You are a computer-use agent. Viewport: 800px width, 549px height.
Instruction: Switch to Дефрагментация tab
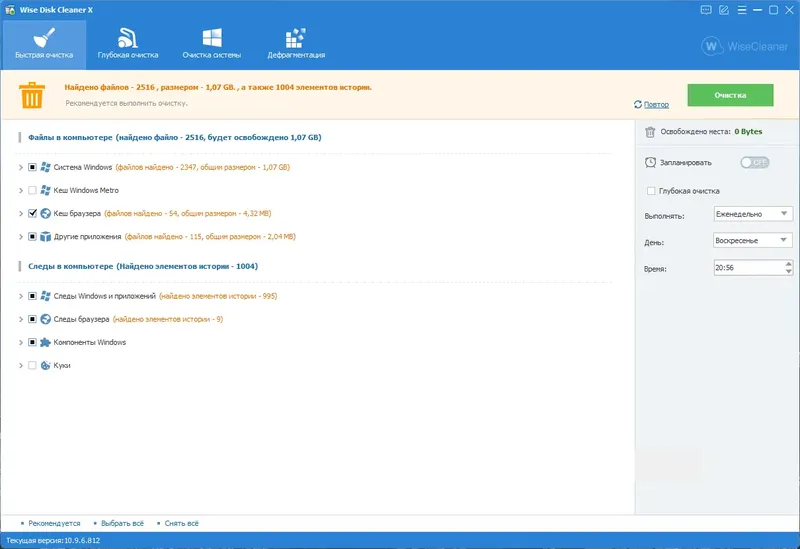pos(296,44)
